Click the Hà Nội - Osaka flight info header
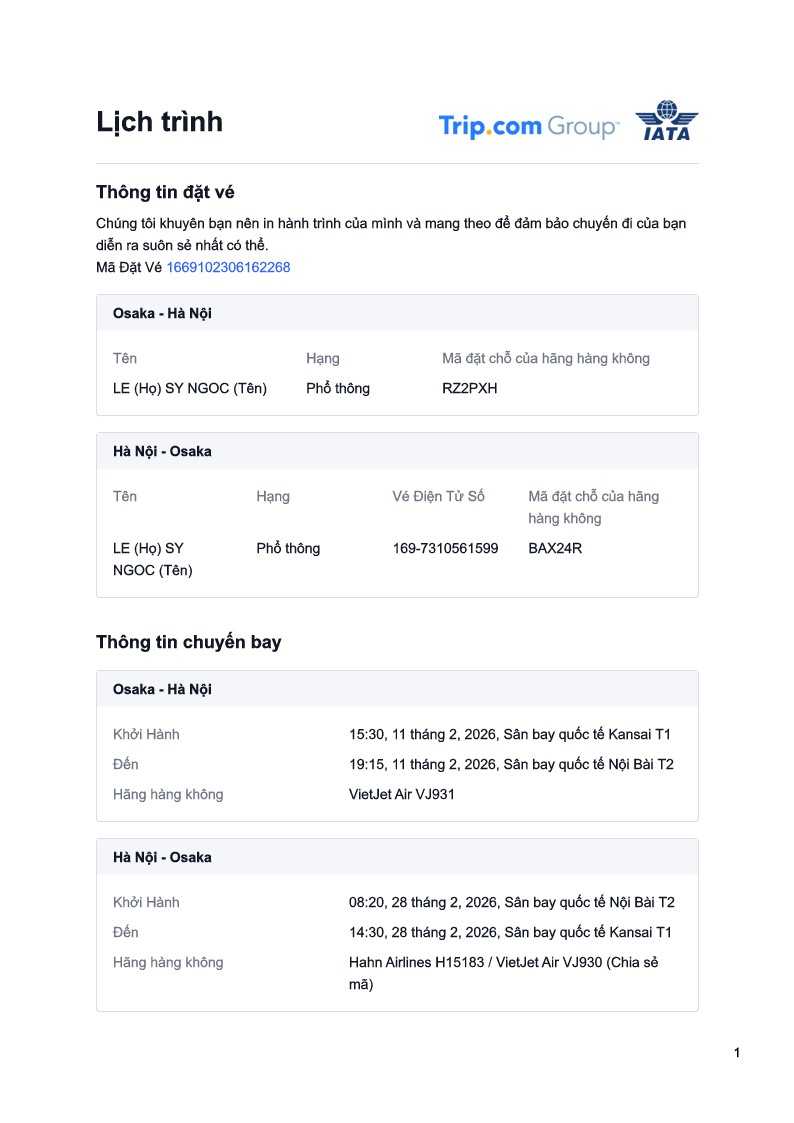The width and height of the screenshot is (794, 1123). (162, 857)
